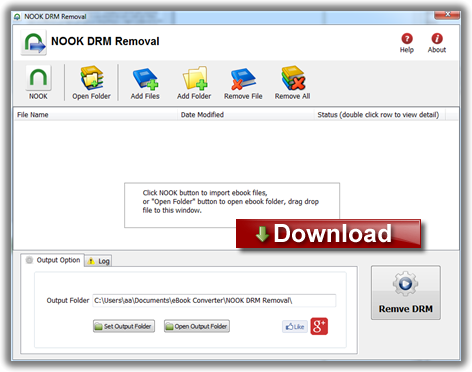Close the NOOK DRM Removal window
The image size is (472, 372).
(447, 15)
